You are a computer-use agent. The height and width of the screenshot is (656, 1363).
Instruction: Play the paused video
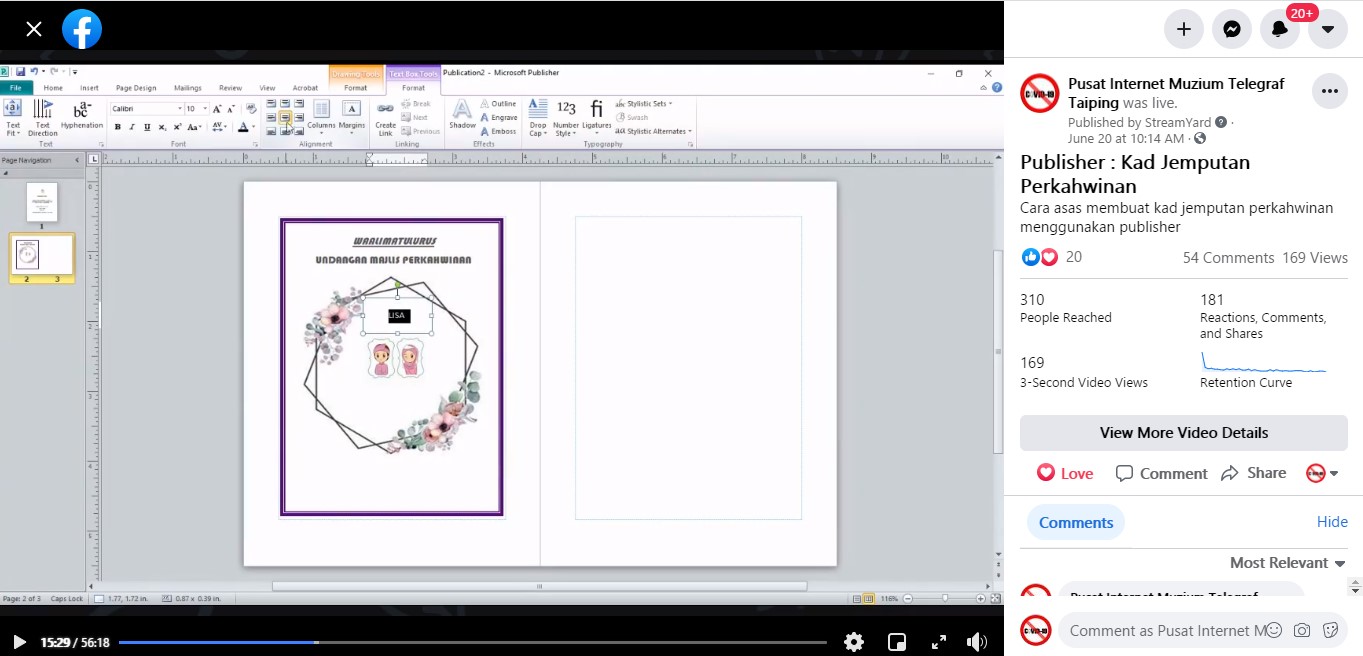(19, 642)
